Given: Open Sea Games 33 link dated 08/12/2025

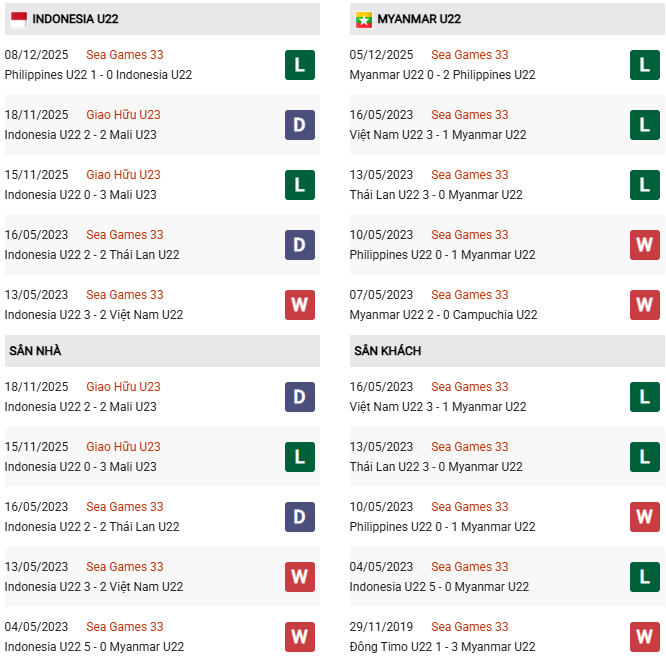Looking at the screenshot, I should (124, 55).
